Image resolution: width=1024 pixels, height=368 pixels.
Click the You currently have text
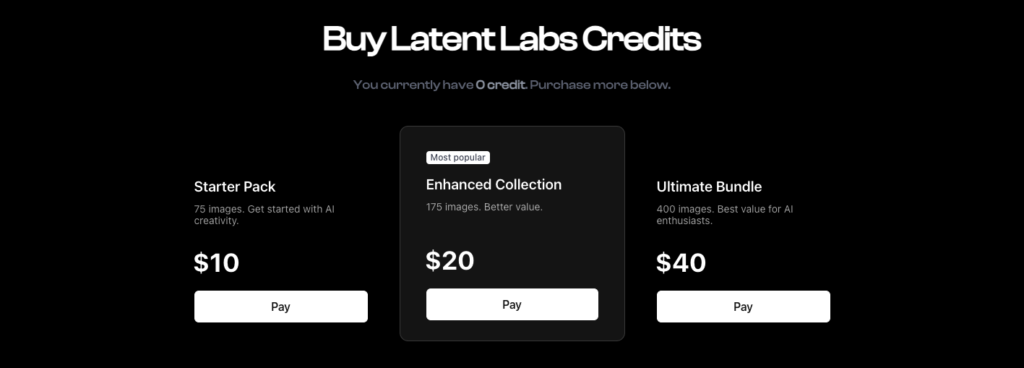[x=413, y=85]
